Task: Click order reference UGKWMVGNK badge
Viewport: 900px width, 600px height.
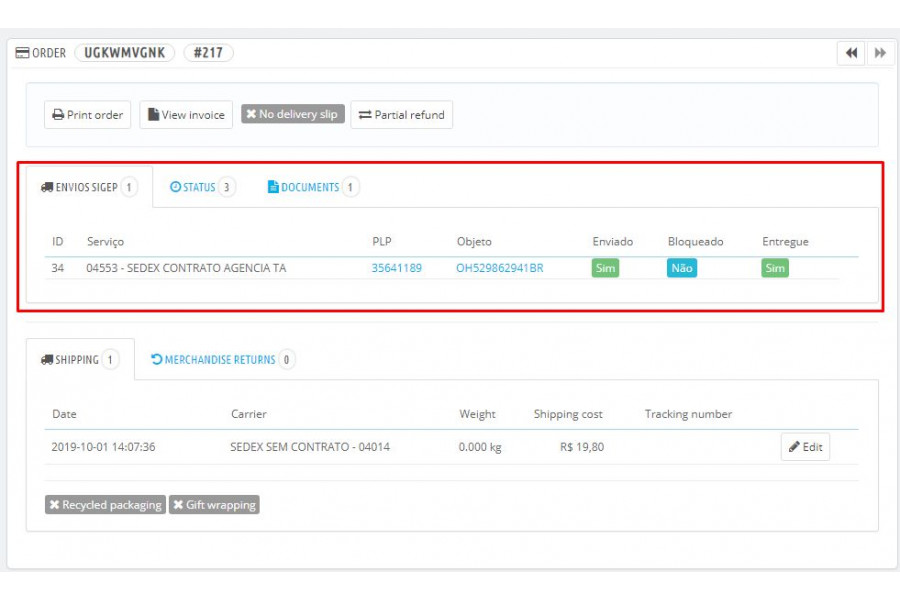Action: 125,53
